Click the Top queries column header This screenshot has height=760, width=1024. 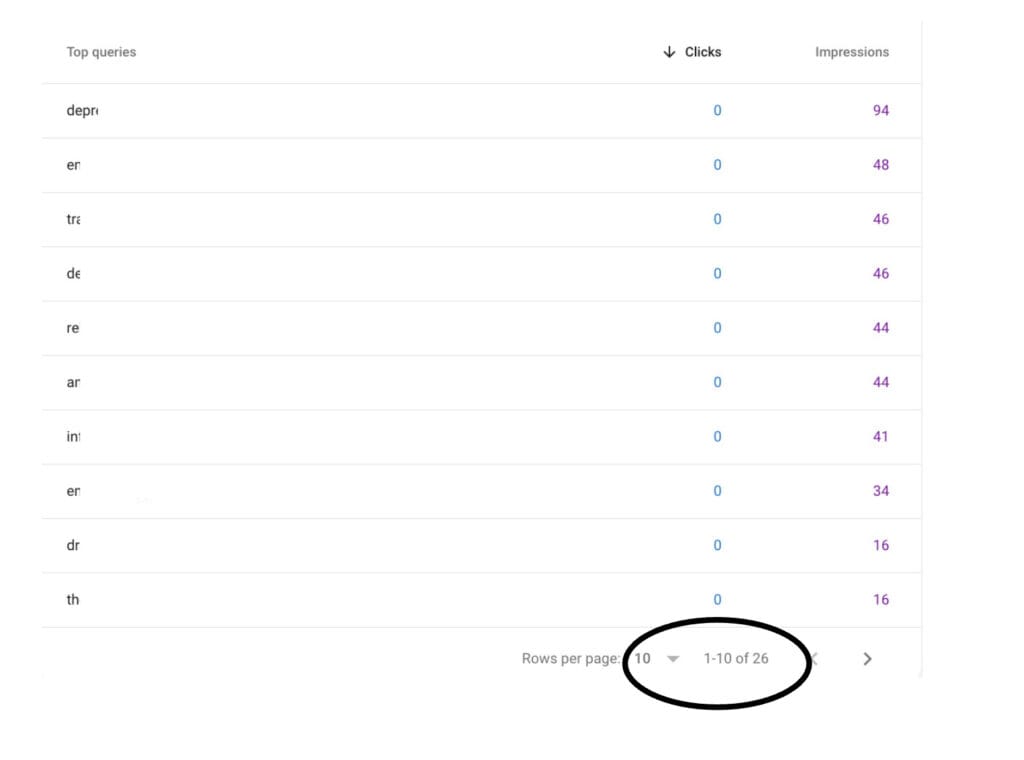[101, 52]
